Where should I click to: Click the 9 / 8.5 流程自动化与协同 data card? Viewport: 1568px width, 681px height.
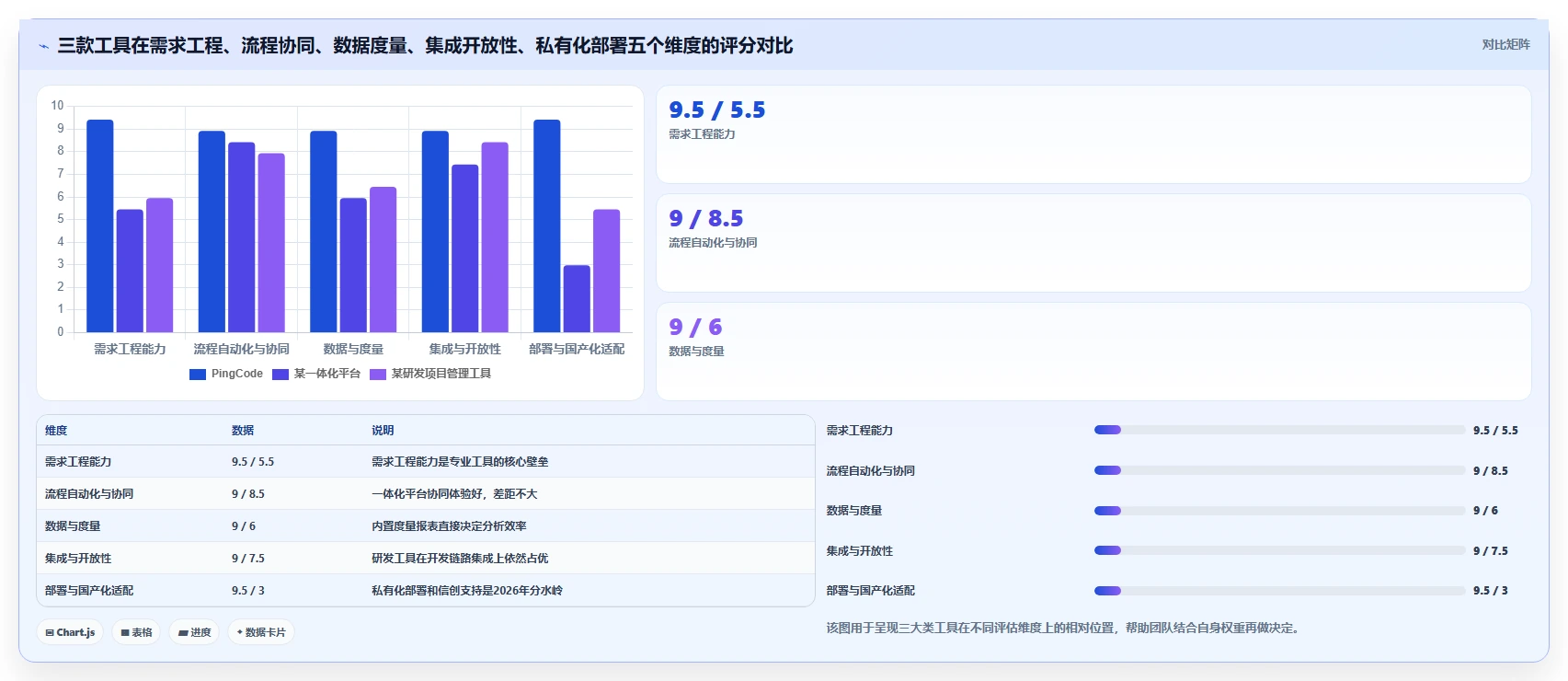(1093, 243)
